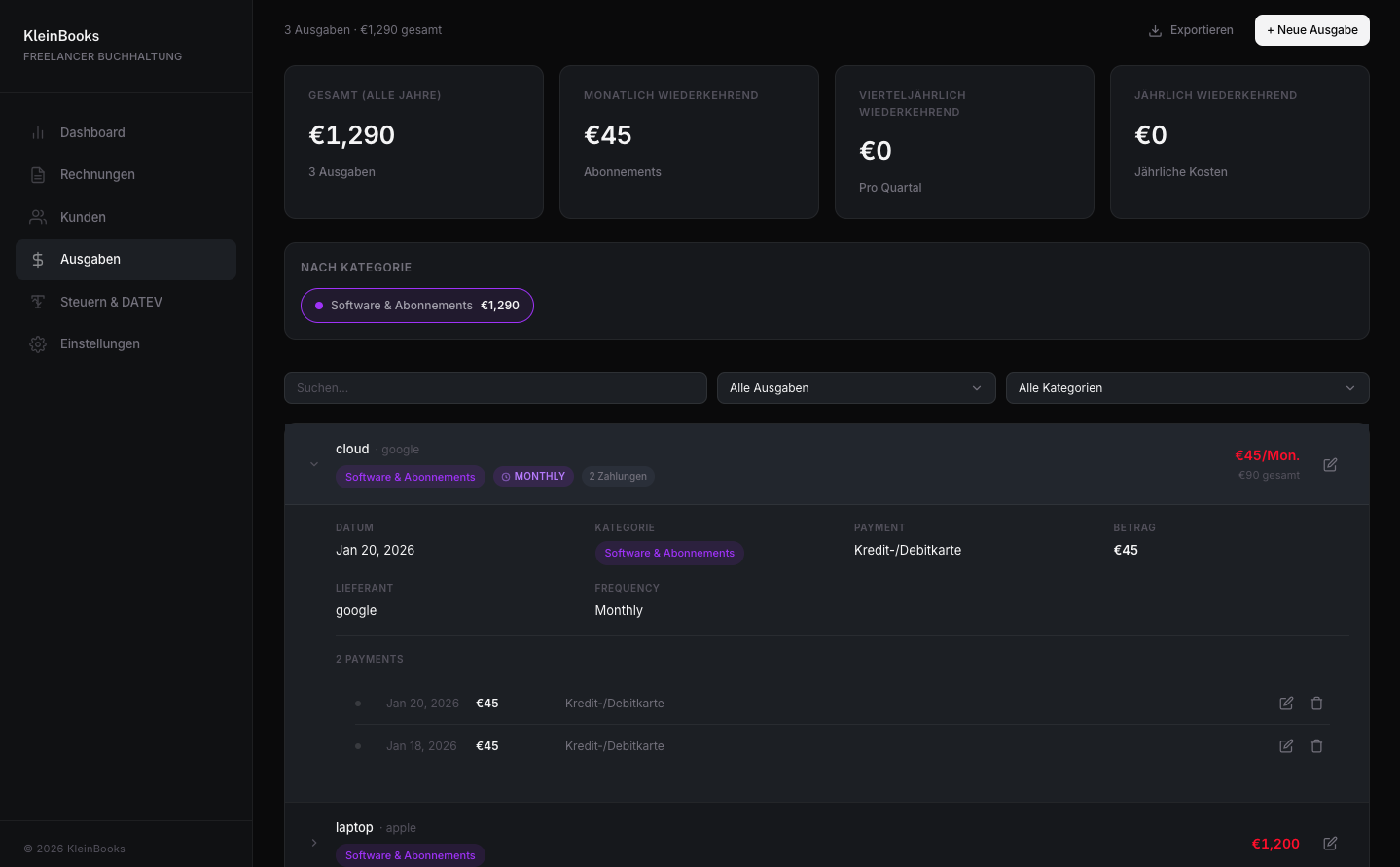1400x867 pixels.
Task: Expand the laptop expense row
Action: pyautogui.click(x=314, y=843)
